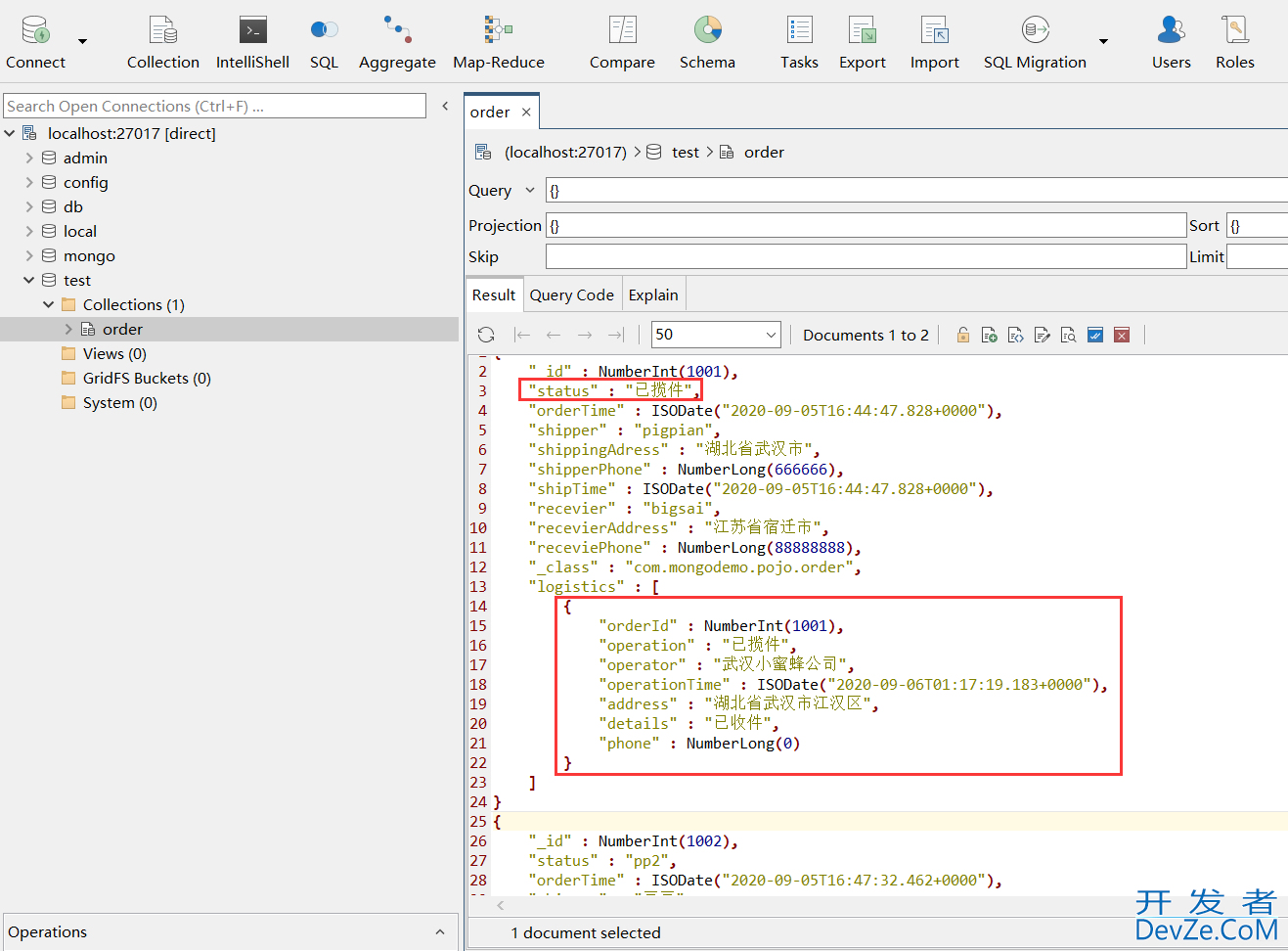The height and width of the screenshot is (951, 1288).
Task: Click the Sort input field
Action: [x=1257, y=225]
